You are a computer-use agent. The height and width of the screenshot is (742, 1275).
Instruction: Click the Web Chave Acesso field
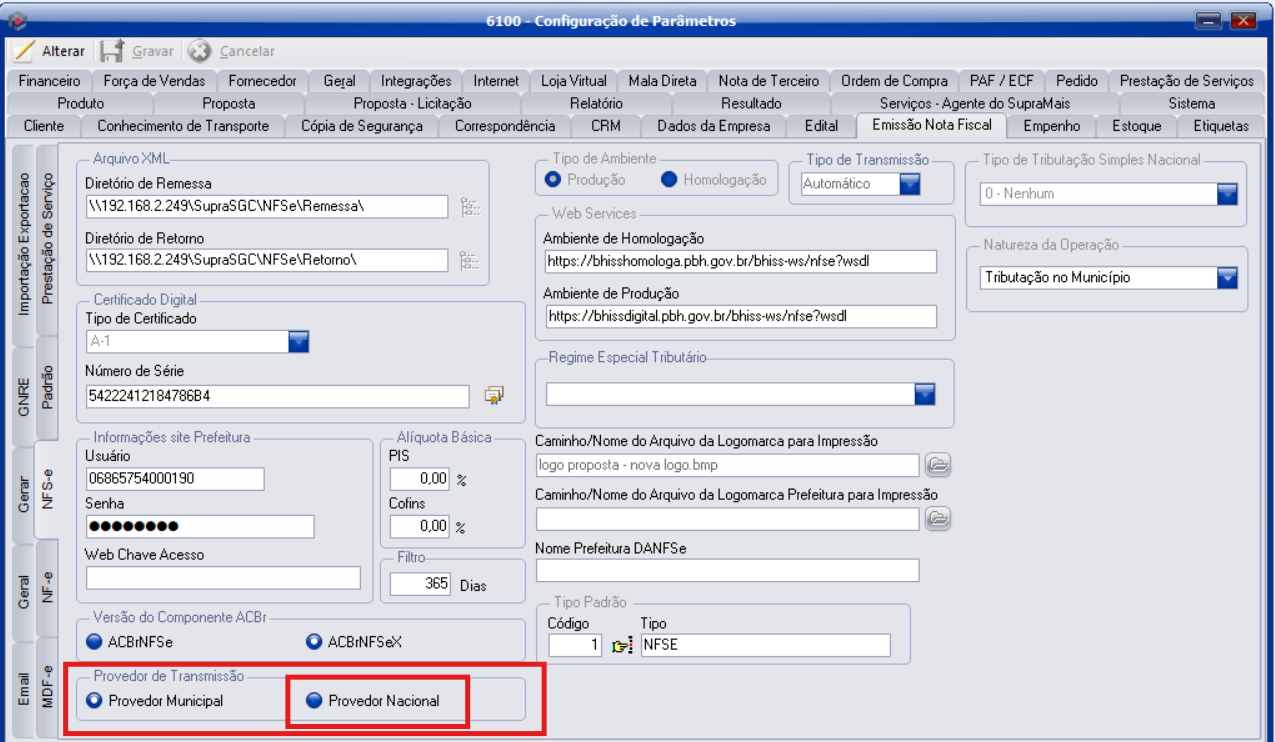pyautogui.click(x=223, y=578)
